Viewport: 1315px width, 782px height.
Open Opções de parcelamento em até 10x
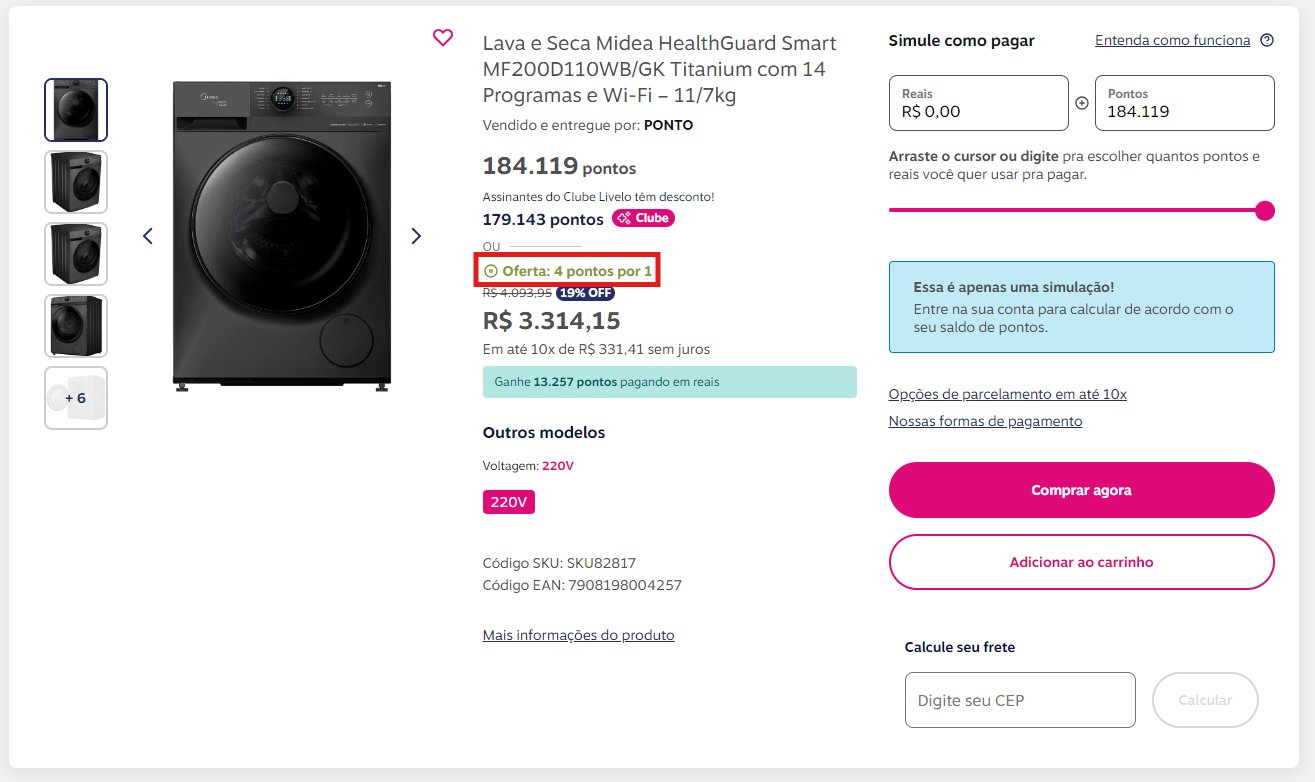pyautogui.click(x=1008, y=394)
